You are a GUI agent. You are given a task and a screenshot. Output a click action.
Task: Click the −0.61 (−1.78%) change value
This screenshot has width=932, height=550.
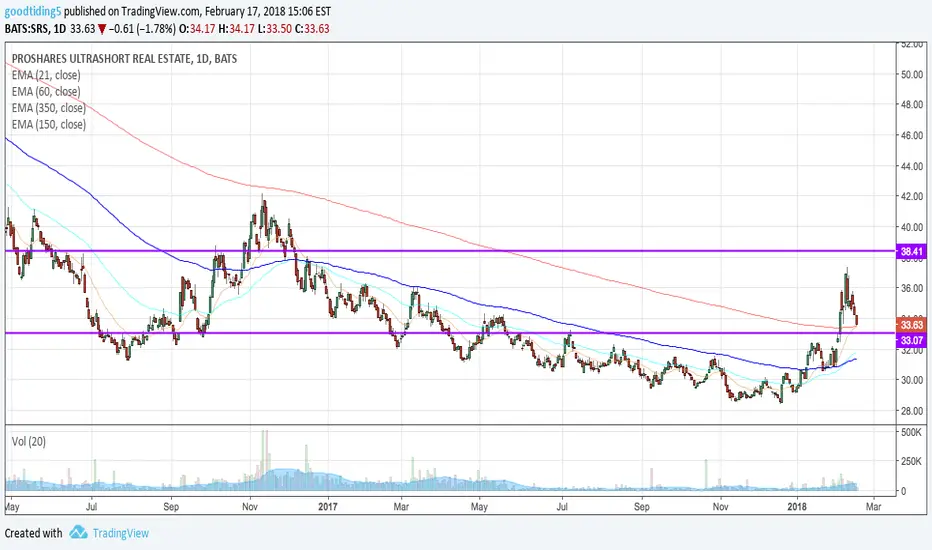pos(142,29)
